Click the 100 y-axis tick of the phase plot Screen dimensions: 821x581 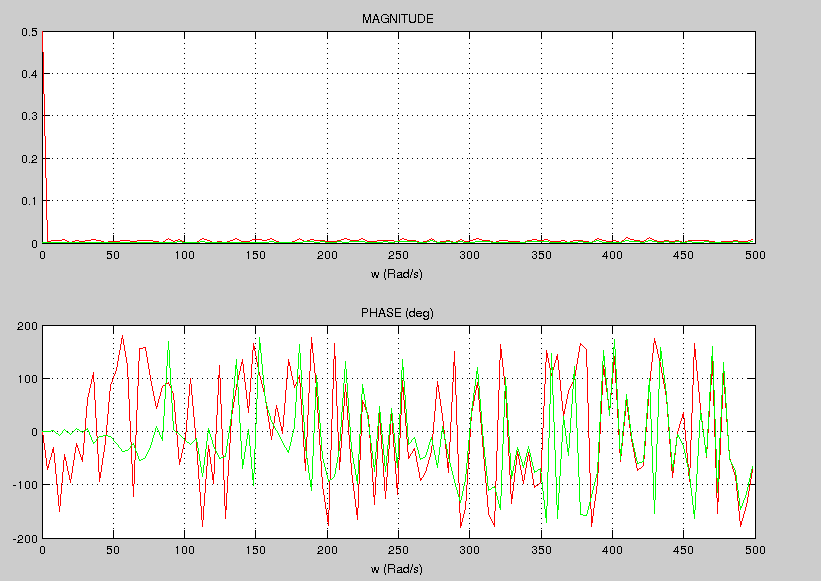[x=28, y=379]
